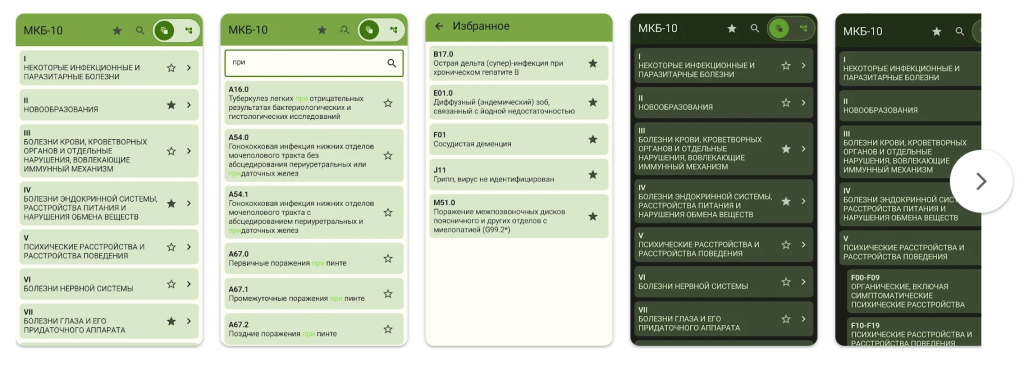Unstar B17.0 in favorites list
Image resolution: width=1024 pixels, height=366 pixels.
[592, 63]
